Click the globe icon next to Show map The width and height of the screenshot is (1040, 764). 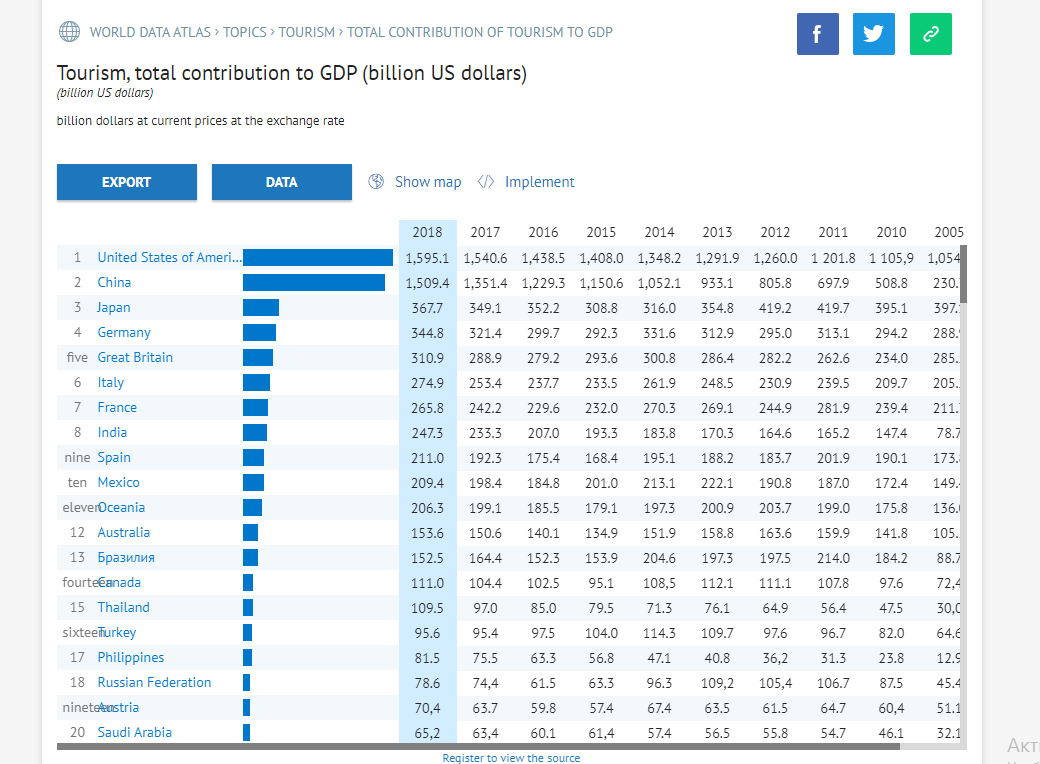tap(376, 182)
